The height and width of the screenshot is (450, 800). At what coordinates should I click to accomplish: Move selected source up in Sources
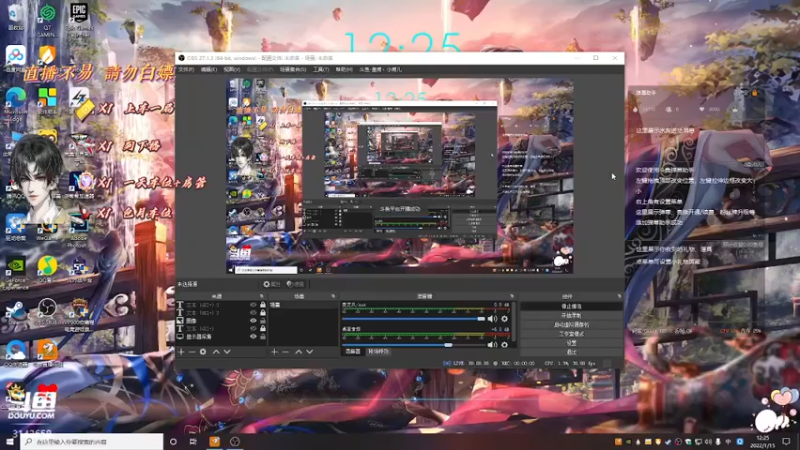click(216, 352)
